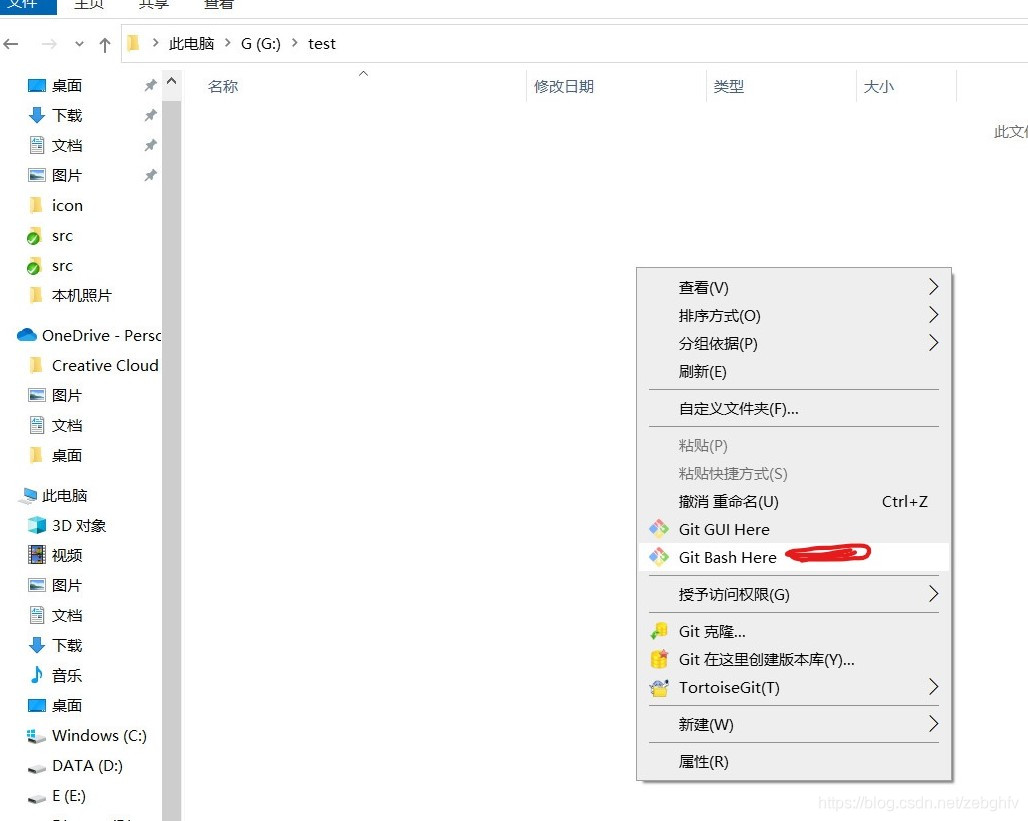1028x821 pixels.
Task: Open pinned 下载 in Quick access
Action: [66, 115]
